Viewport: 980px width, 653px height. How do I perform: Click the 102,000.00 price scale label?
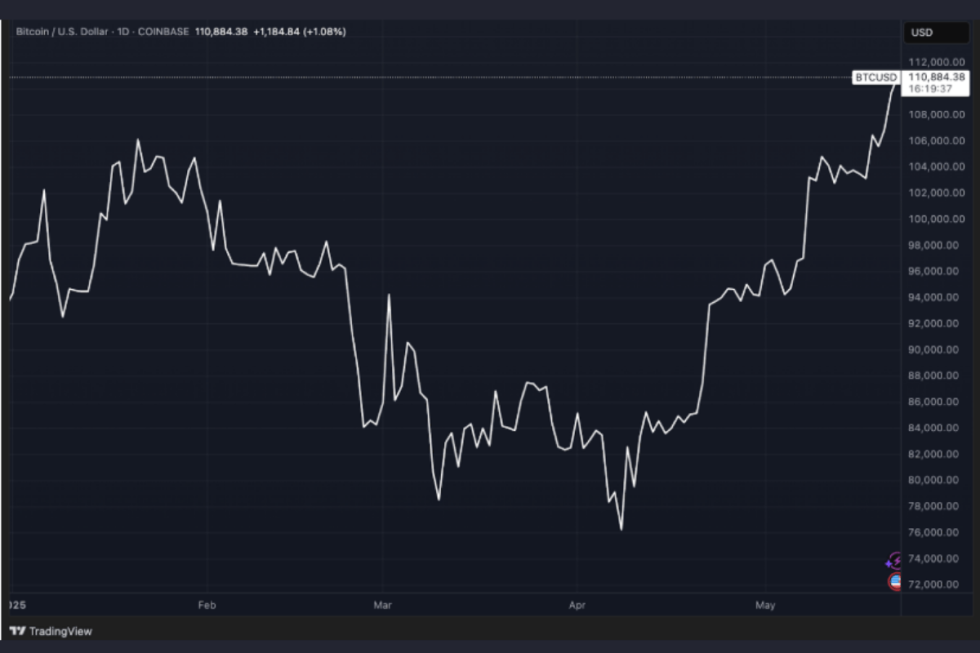pos(936,192)
